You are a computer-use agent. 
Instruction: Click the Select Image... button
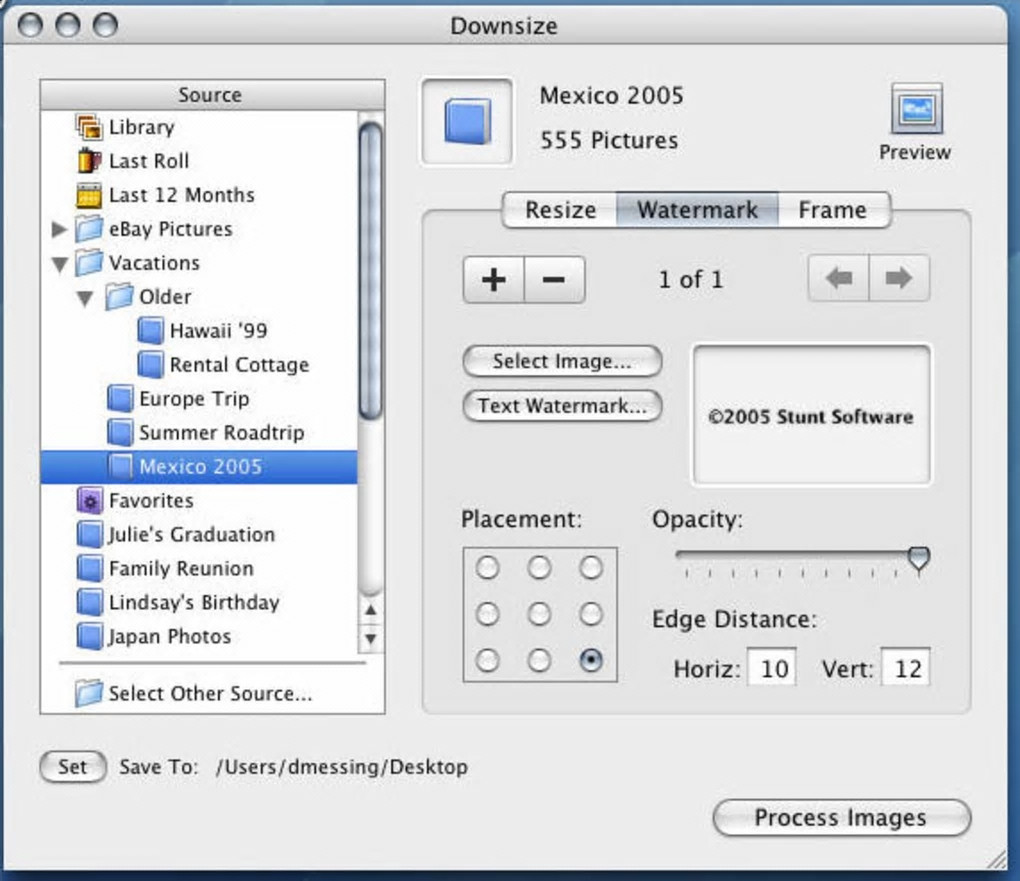click(x=562, y=361)
